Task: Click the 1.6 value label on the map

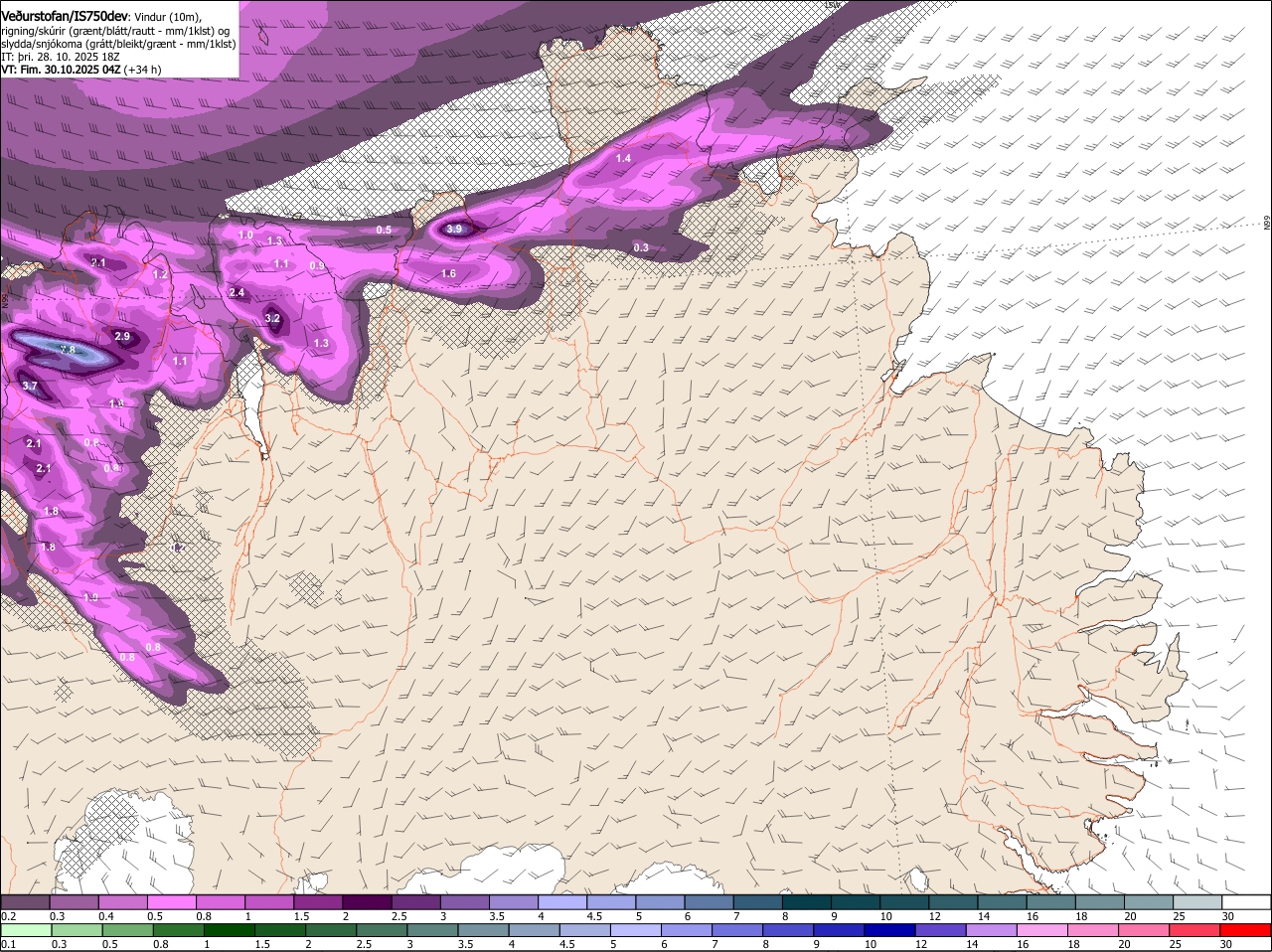Action: click(x=448, y=273)
